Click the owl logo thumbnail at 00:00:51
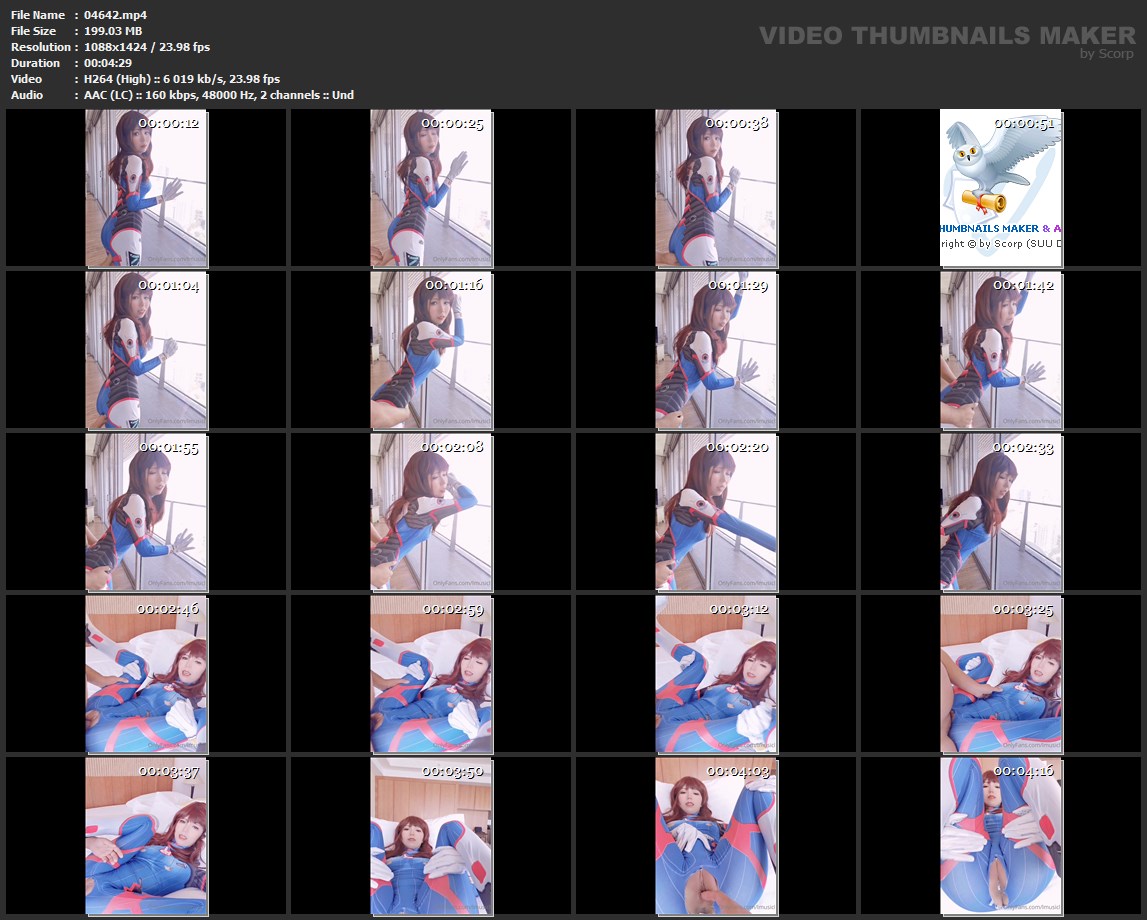The height and width of the screenshot is (920, 1147). 1001,188
